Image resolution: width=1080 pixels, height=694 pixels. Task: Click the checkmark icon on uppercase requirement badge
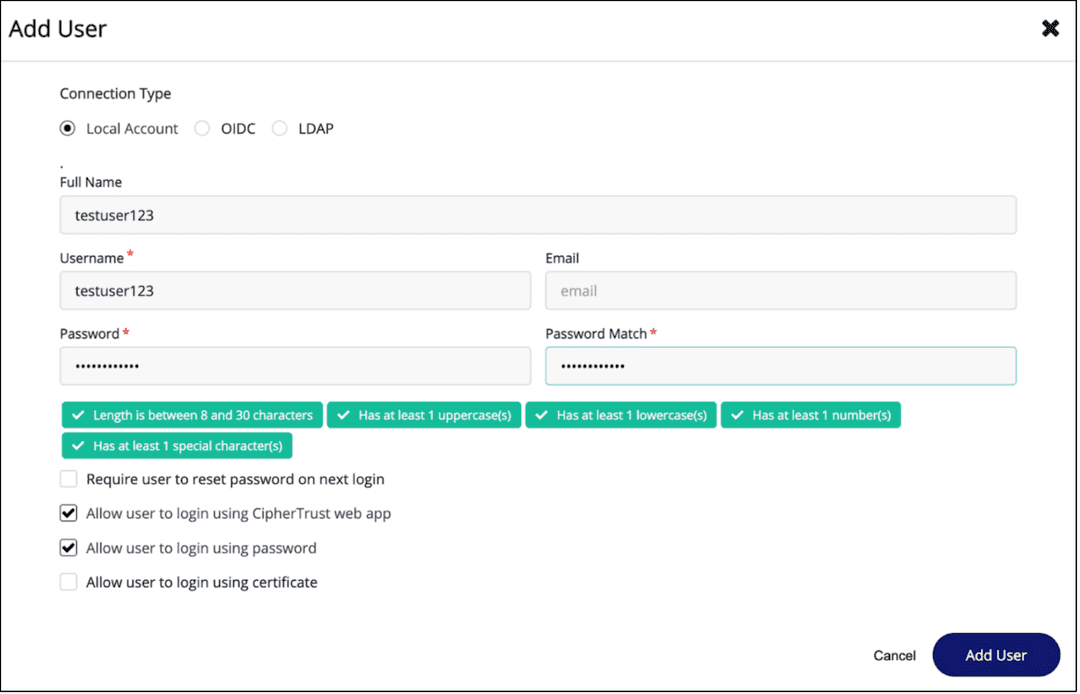point(345,414)
